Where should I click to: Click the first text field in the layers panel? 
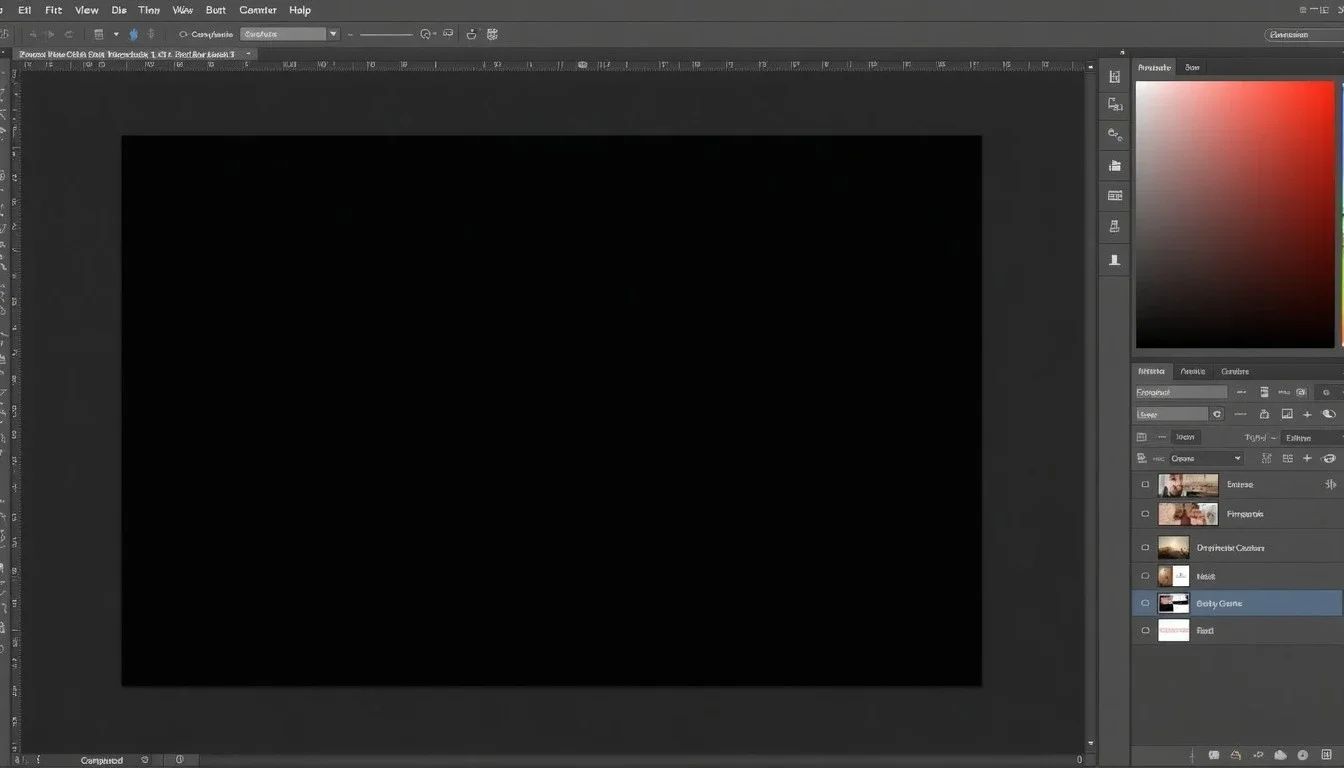1181,392
